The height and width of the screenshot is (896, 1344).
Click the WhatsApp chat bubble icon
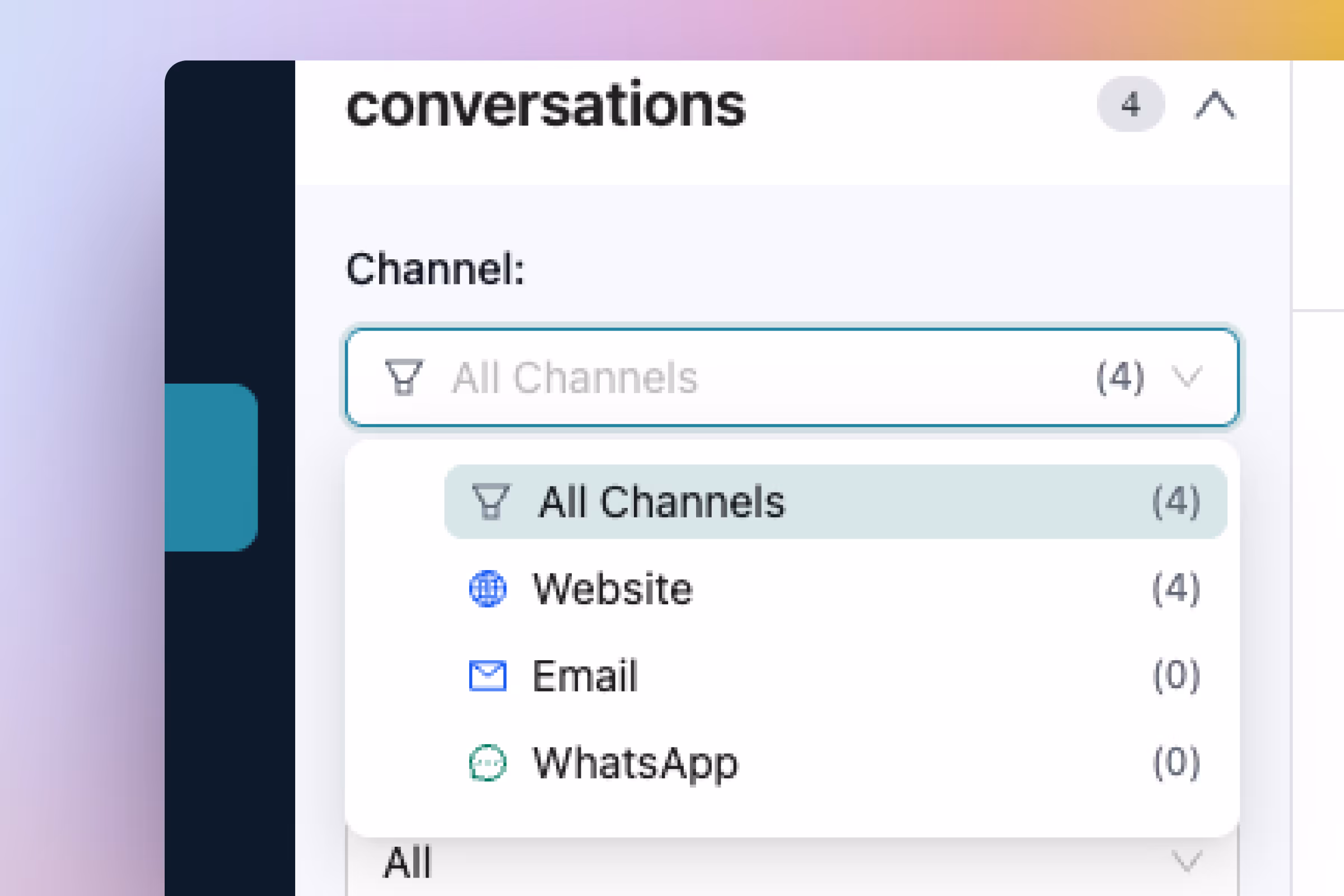click(x=487, y=763)
